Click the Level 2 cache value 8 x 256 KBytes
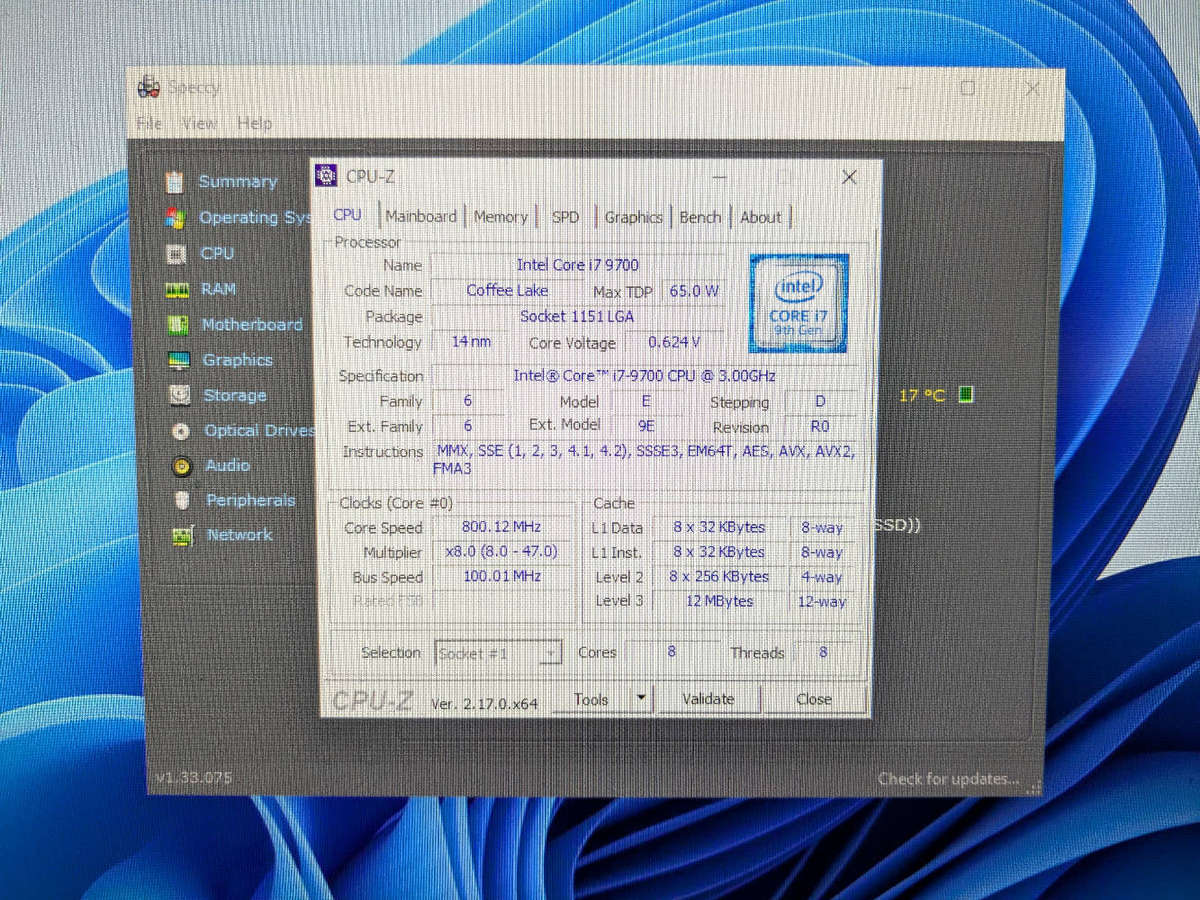Screen dimensions: 1200x900 point(718,577)
